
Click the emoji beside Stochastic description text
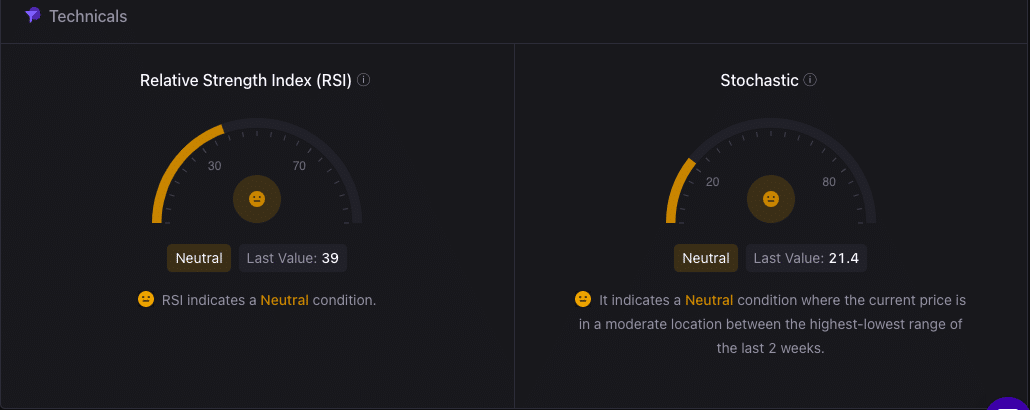pyautogui.click(x=582, y=300)
